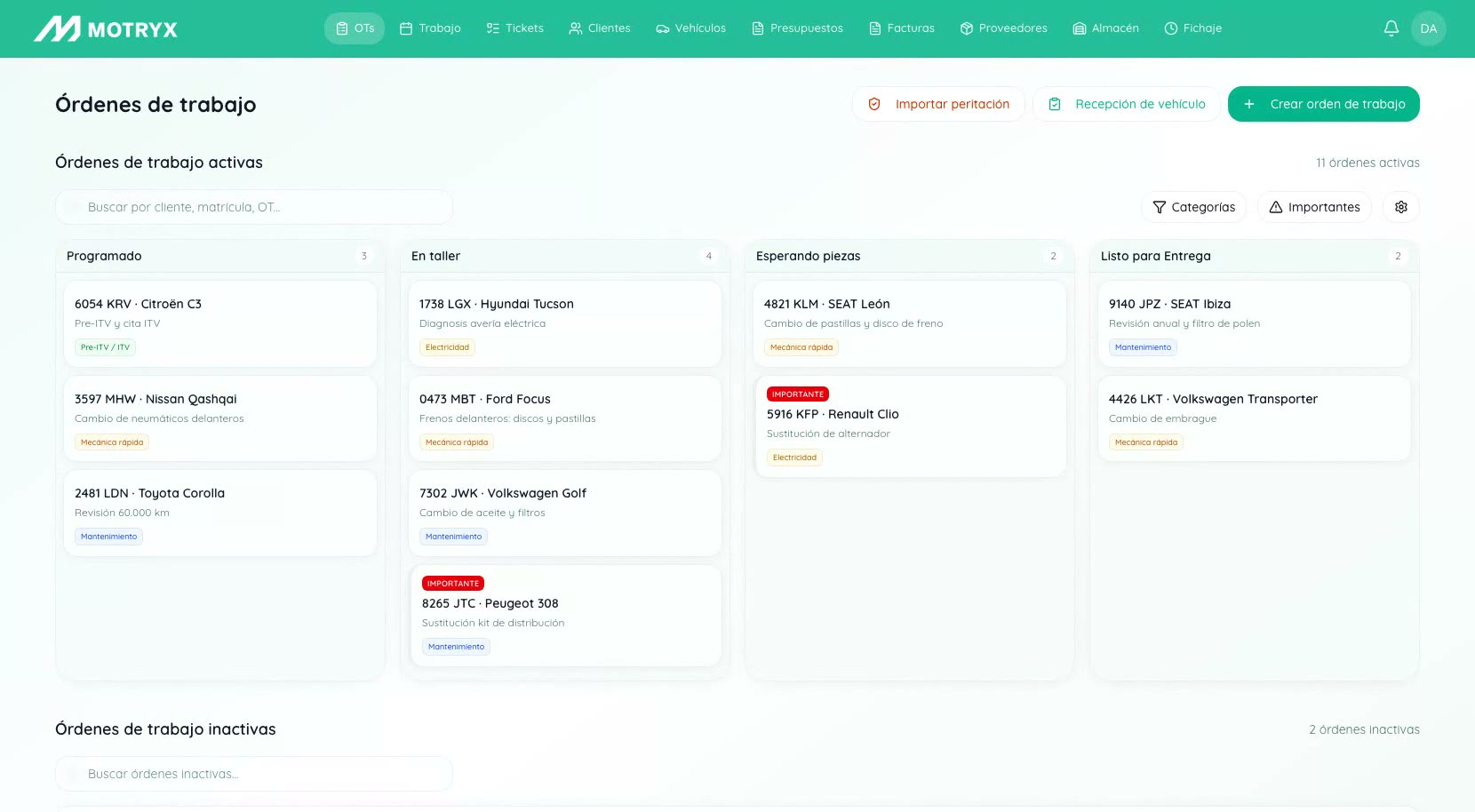Open the 9140 JPZ SEAT Ibiza order
The width and height of the screenshot is (1475, 812).
pyautogui.click(x=1255, y=324)
